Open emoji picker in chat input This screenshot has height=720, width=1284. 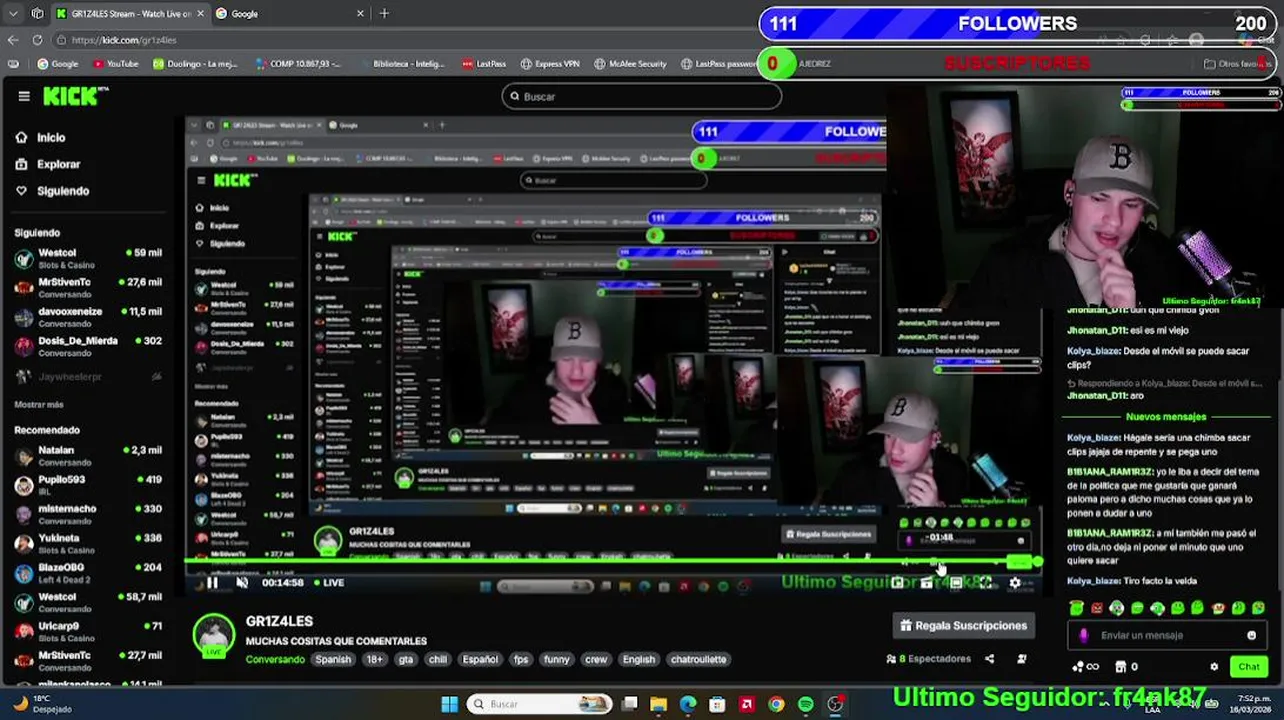pos(1251,635)
